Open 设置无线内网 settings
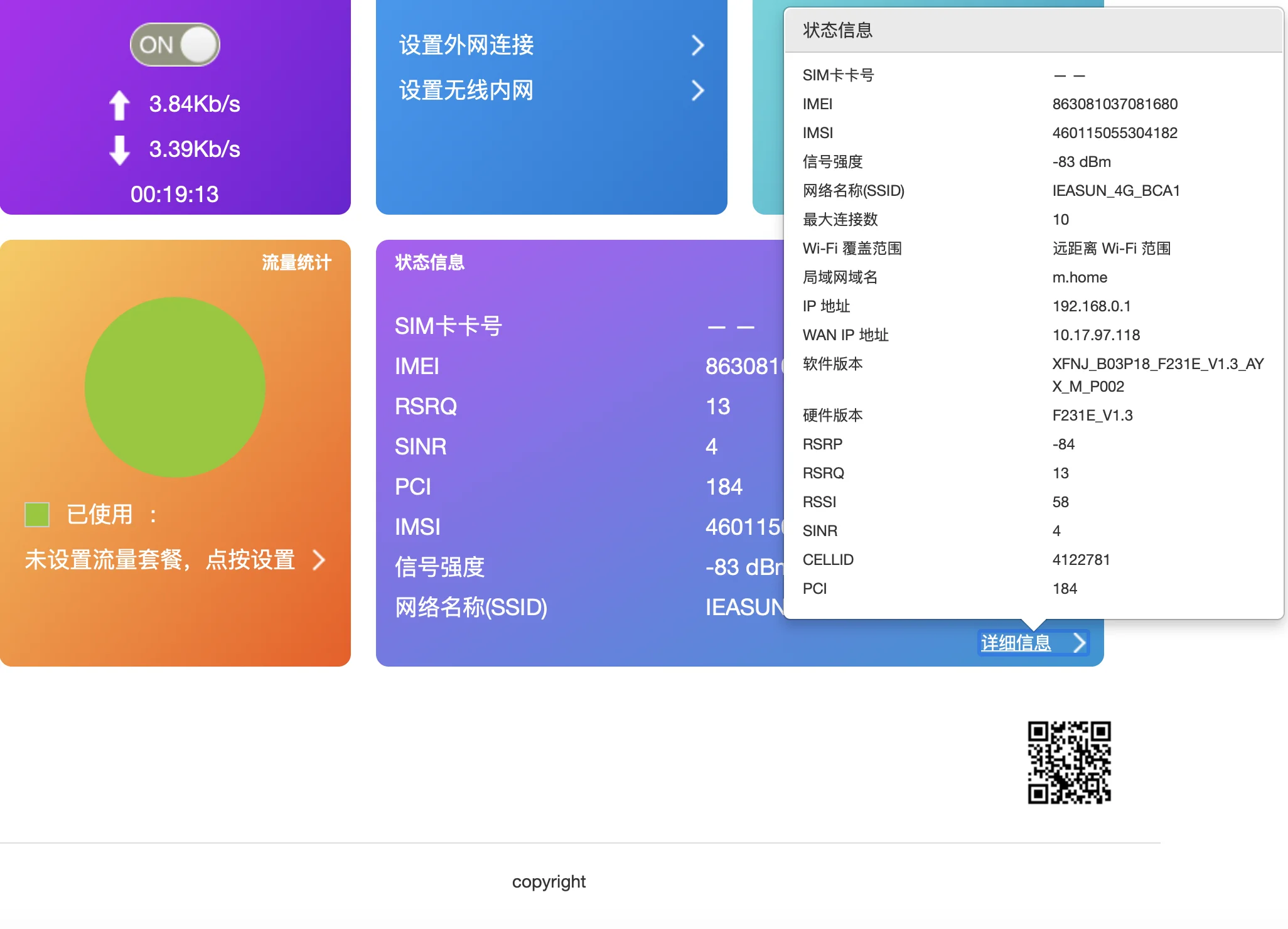The image size is (1288, 929). coord(466,90)
